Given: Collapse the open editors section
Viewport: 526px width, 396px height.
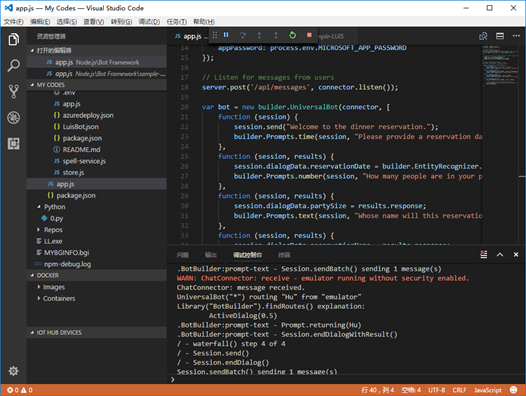Looking at the screenshot, I should (x=97, y=50).
